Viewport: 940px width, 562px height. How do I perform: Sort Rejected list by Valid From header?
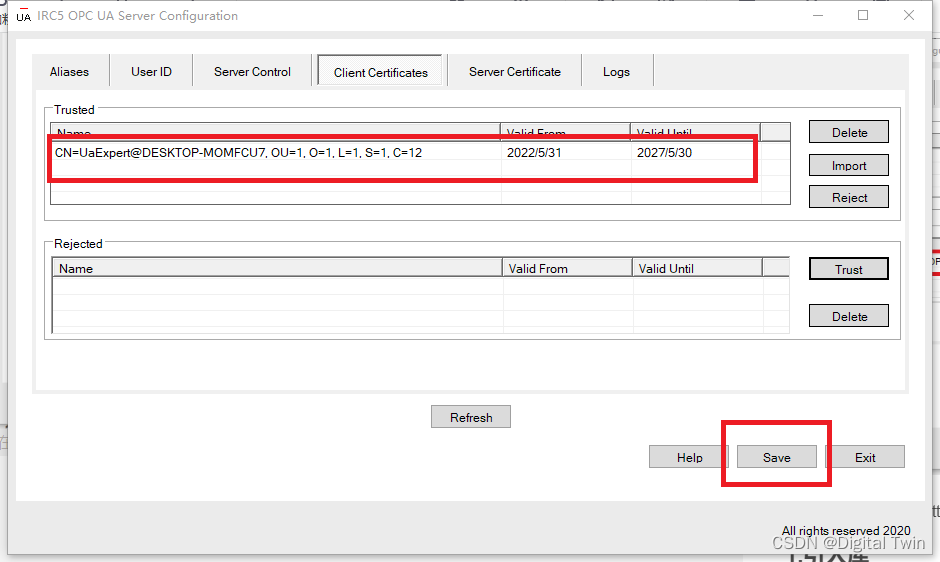point(567,268)
